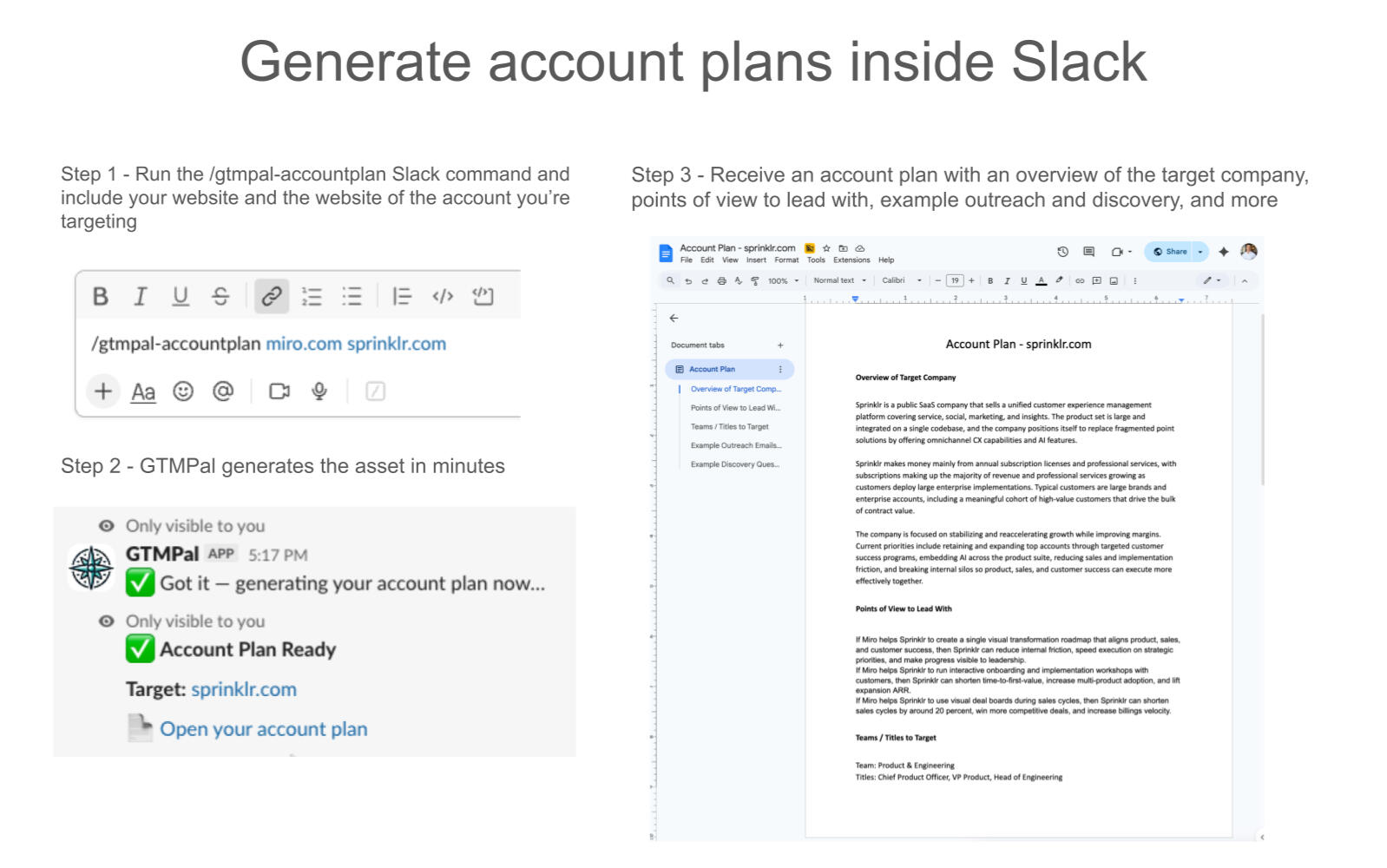Click the microphone audio clip icon

pyautogui.click(x=319, y=391)
